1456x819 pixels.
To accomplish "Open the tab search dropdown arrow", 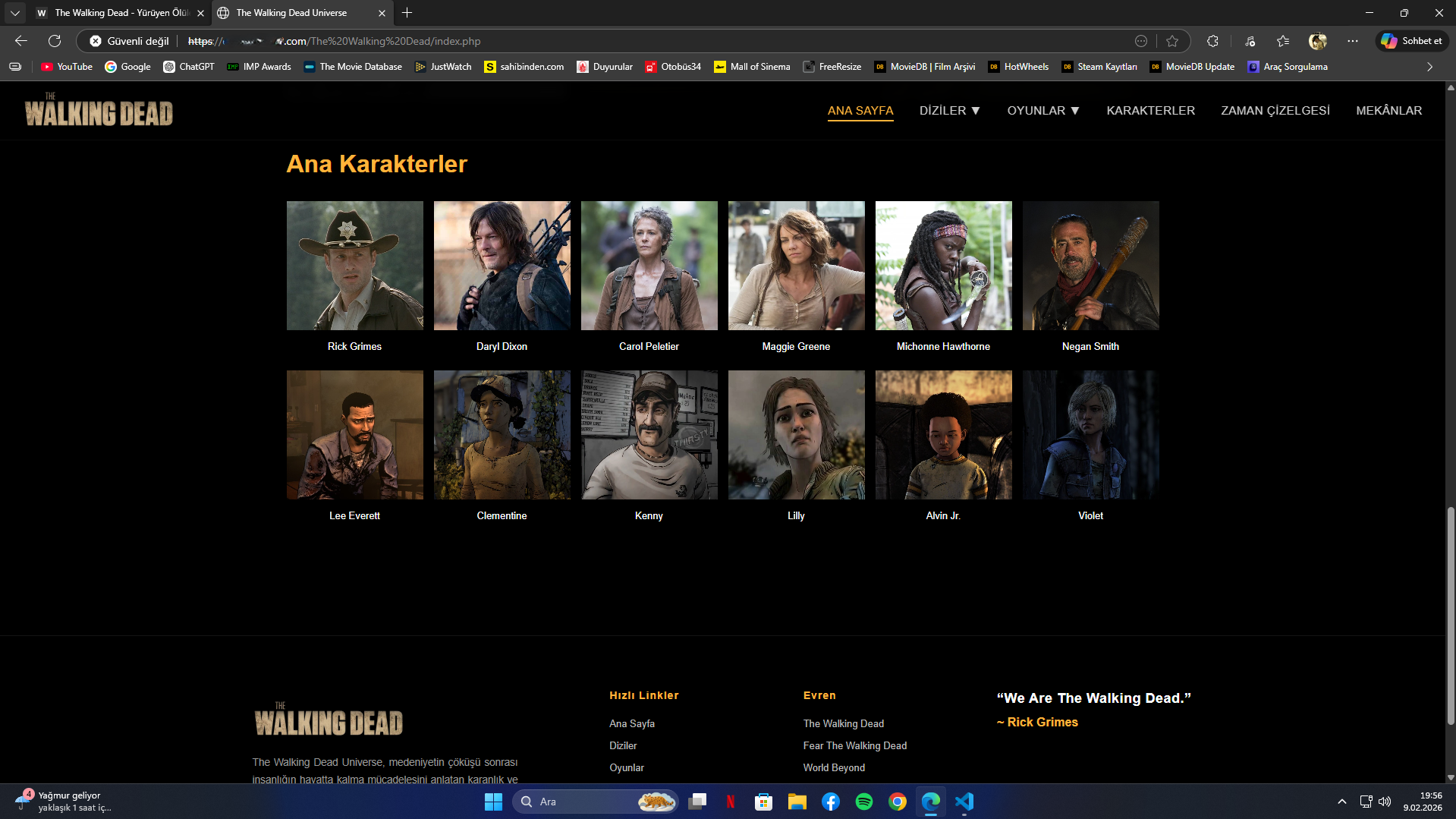I will (x=15, y=13).
